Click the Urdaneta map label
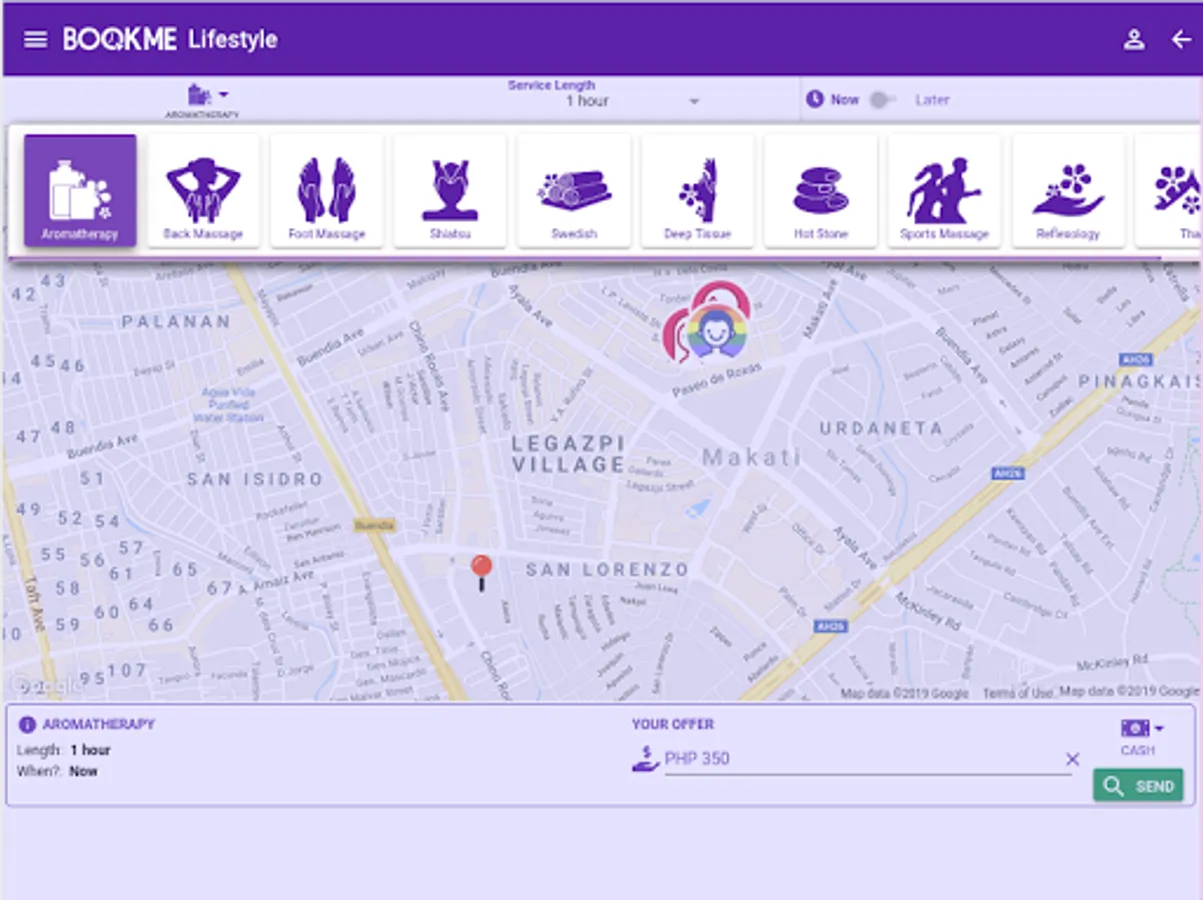This screenshot has width=1203, height=900. tap(881, 428)
